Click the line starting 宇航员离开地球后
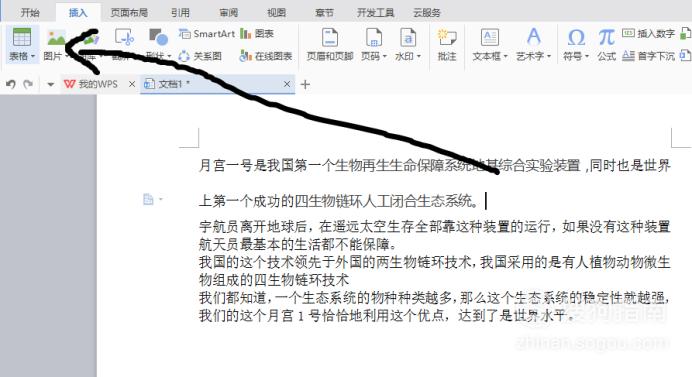692x377 pixels. [435, 227]
